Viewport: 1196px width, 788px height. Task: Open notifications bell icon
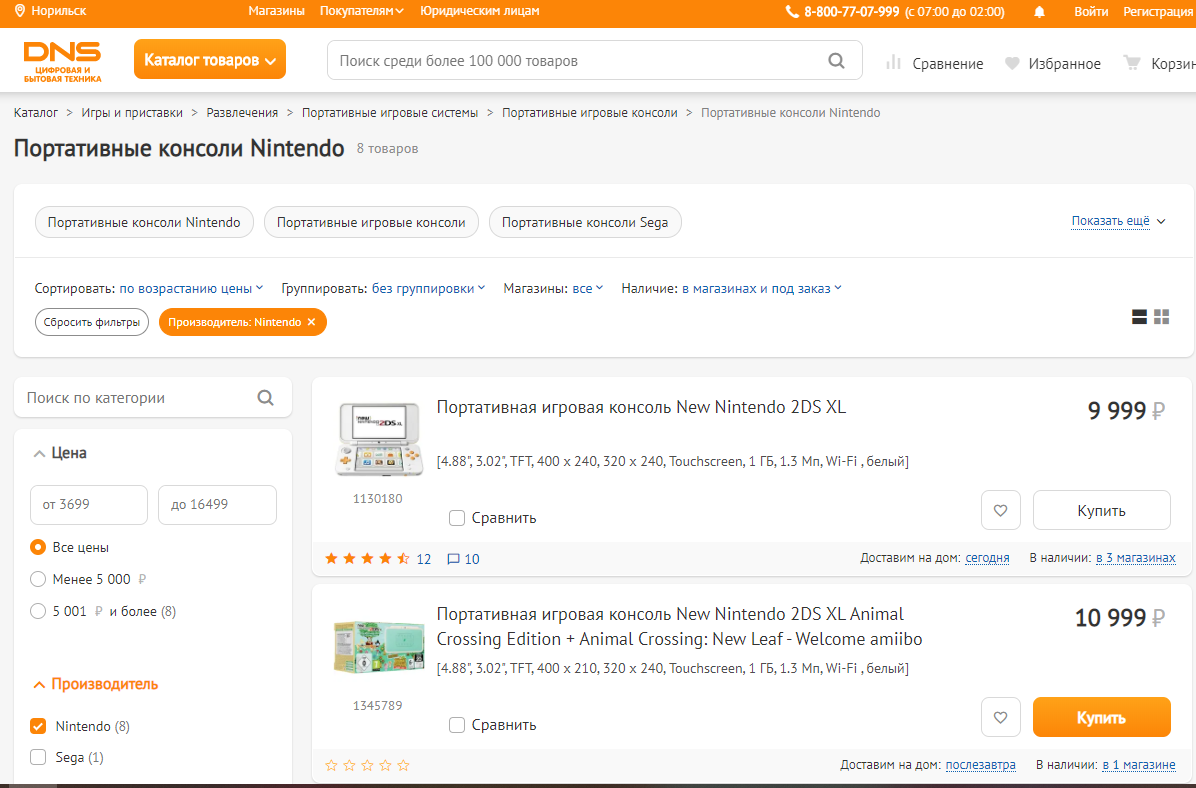coord(1039,11)
